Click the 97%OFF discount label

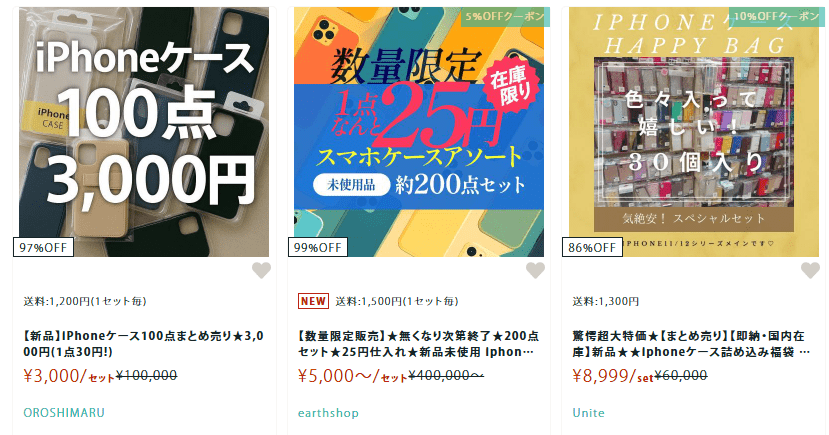pyautogui.click(x=43, y=247)
